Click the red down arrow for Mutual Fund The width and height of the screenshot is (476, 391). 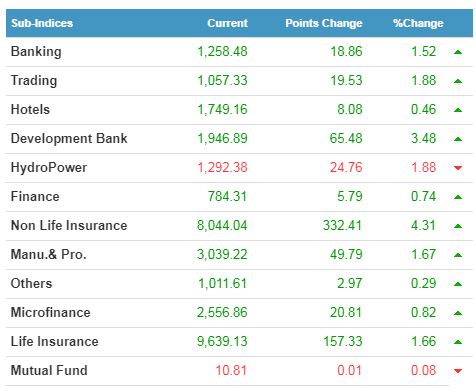pos(458,371)
